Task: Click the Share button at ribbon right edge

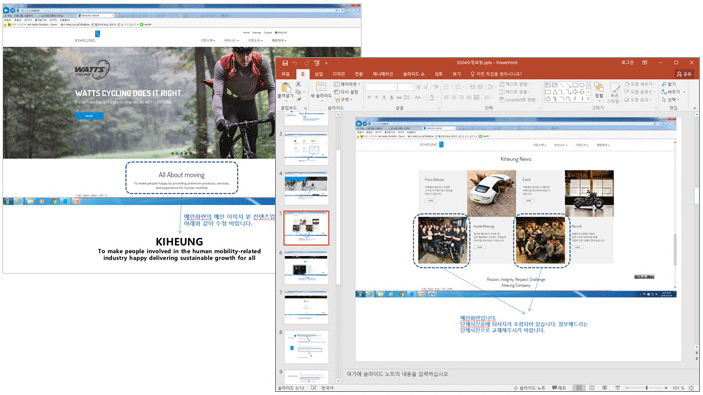Action: pos(685,74)
